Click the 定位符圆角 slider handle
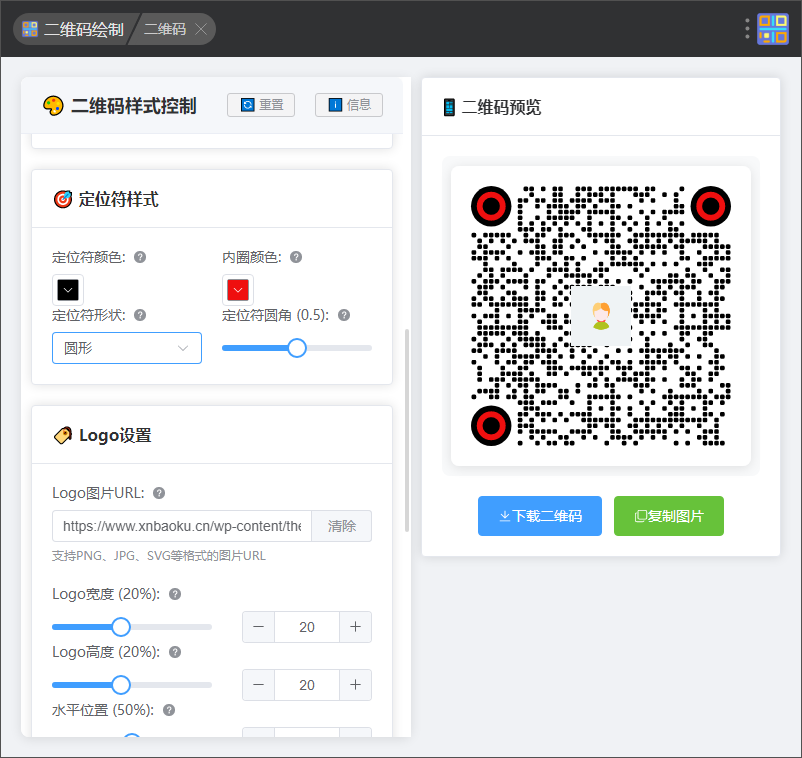The width and height of the screenshot is (802, 758). tap(297, 348)
